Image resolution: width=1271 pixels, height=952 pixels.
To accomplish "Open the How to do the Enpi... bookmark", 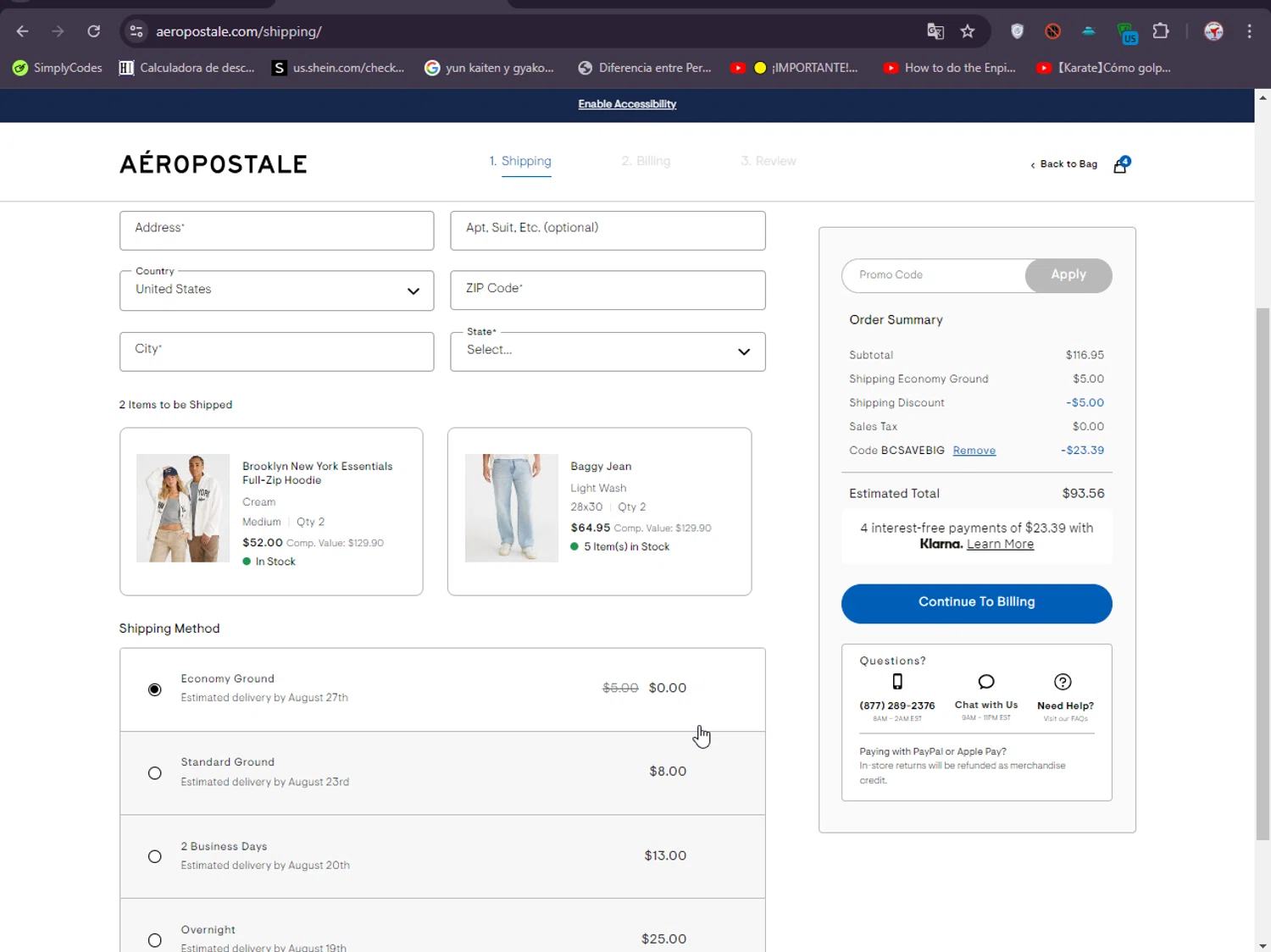I will (949, 68).
